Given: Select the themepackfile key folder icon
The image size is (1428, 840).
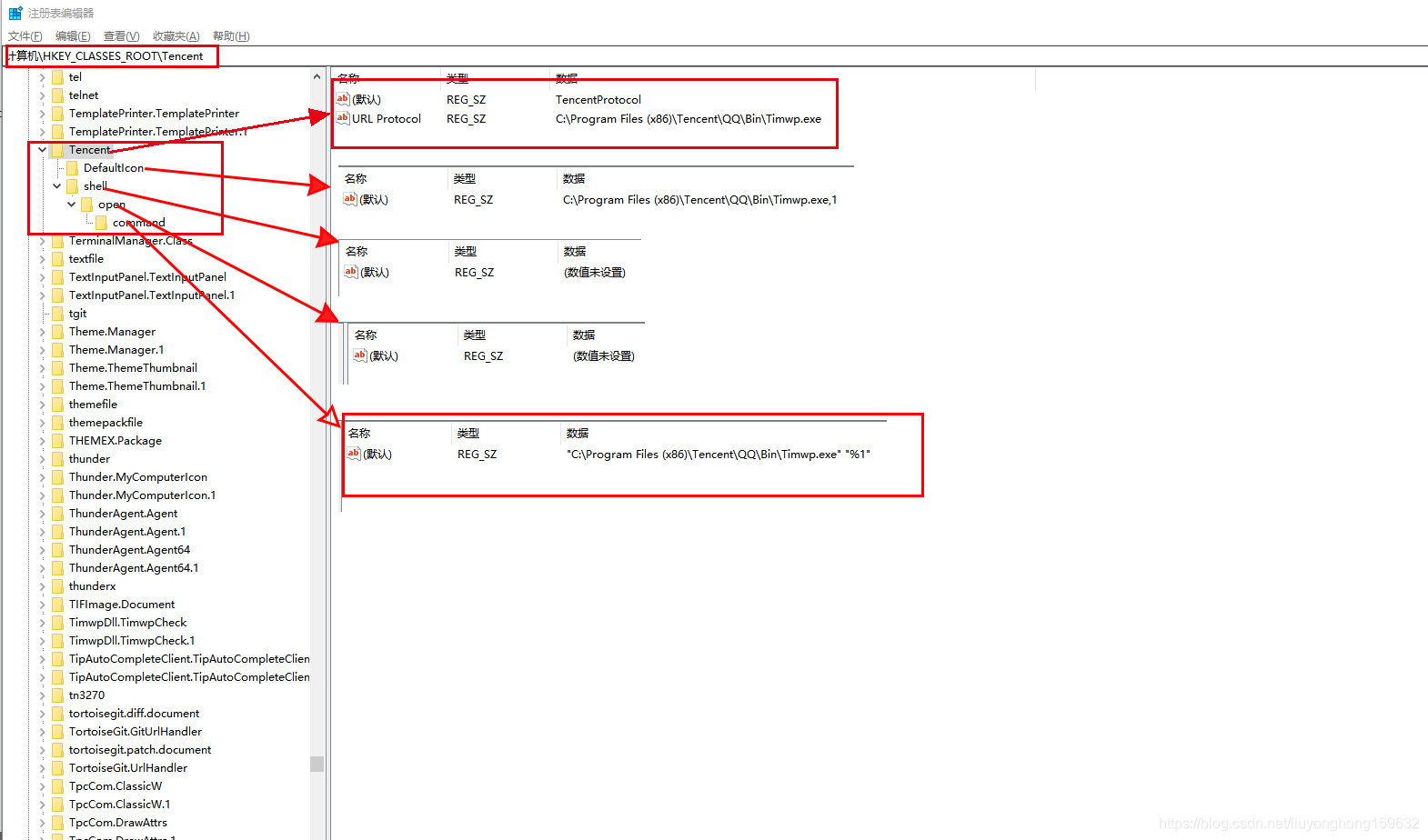Looking at the screenshot, I should pos(58,423).
